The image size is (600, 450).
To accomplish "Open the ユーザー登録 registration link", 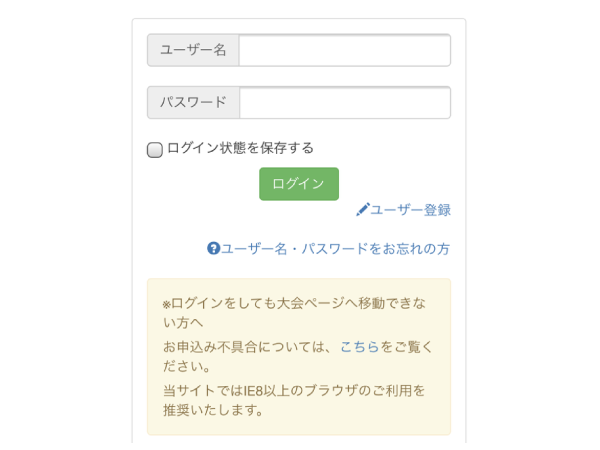I will [x=410, y=210].
